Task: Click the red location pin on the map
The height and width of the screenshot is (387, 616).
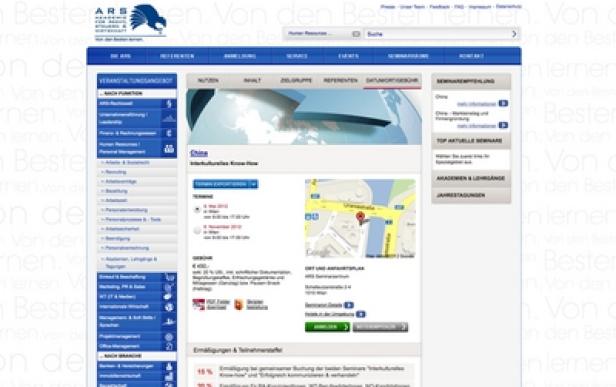Action: coord(360,218)
